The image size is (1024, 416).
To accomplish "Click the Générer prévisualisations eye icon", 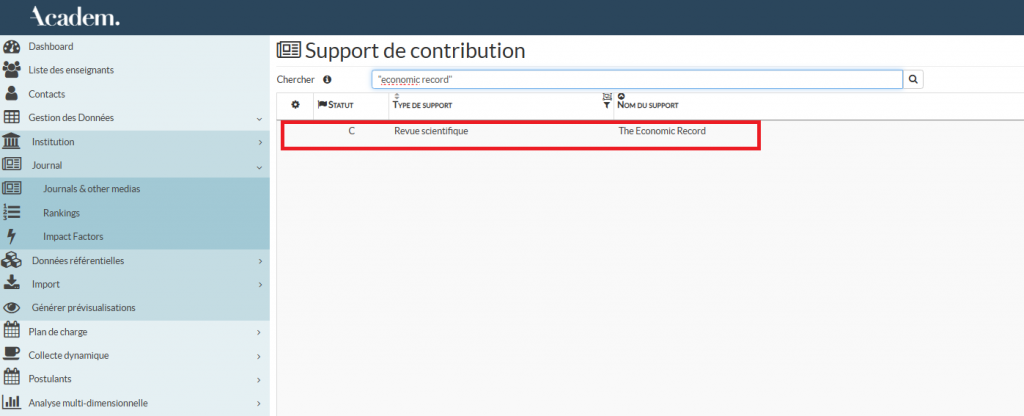I will click(x=12, y=308).
